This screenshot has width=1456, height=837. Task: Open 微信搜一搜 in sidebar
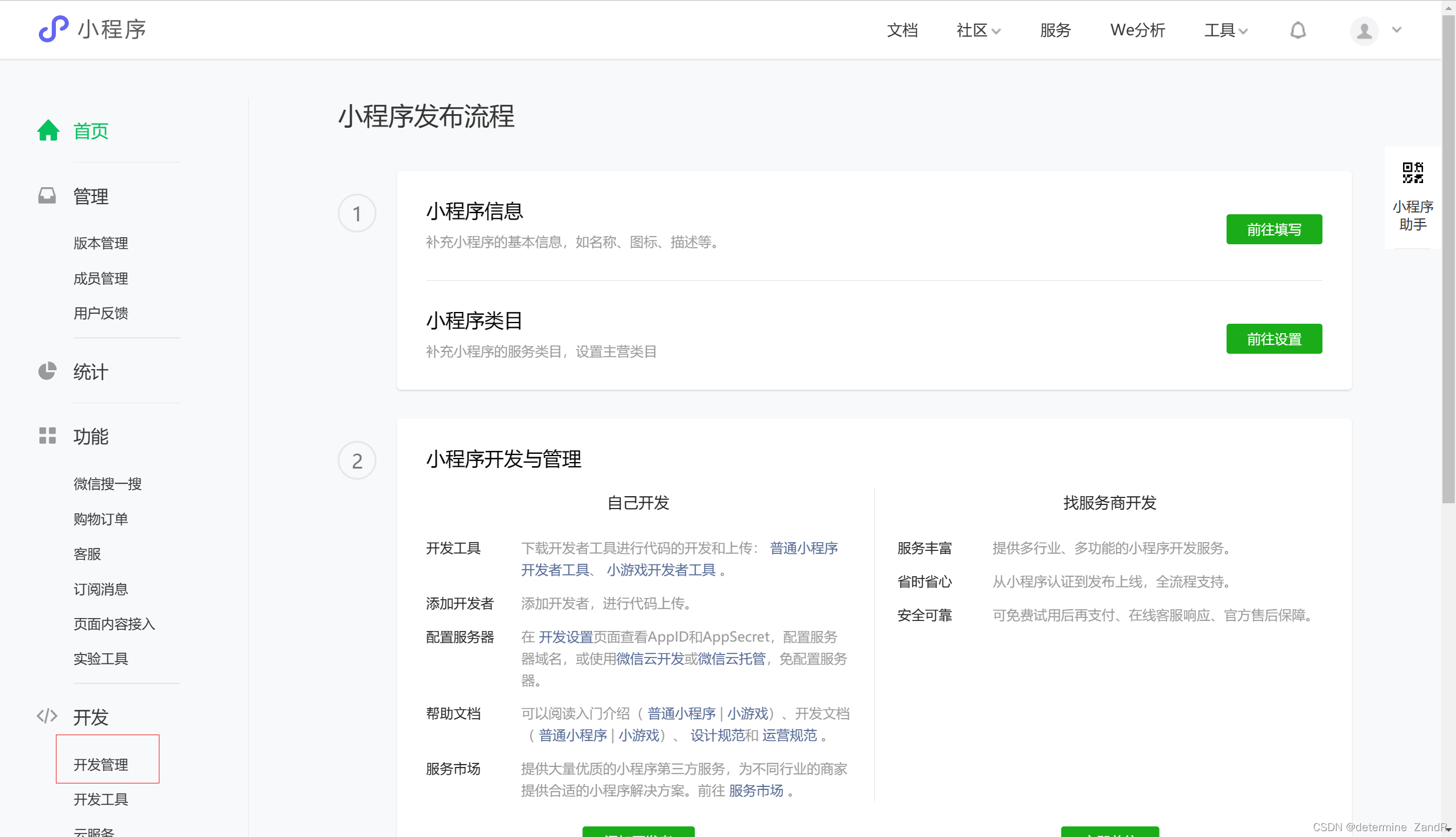tap(108, 484)
